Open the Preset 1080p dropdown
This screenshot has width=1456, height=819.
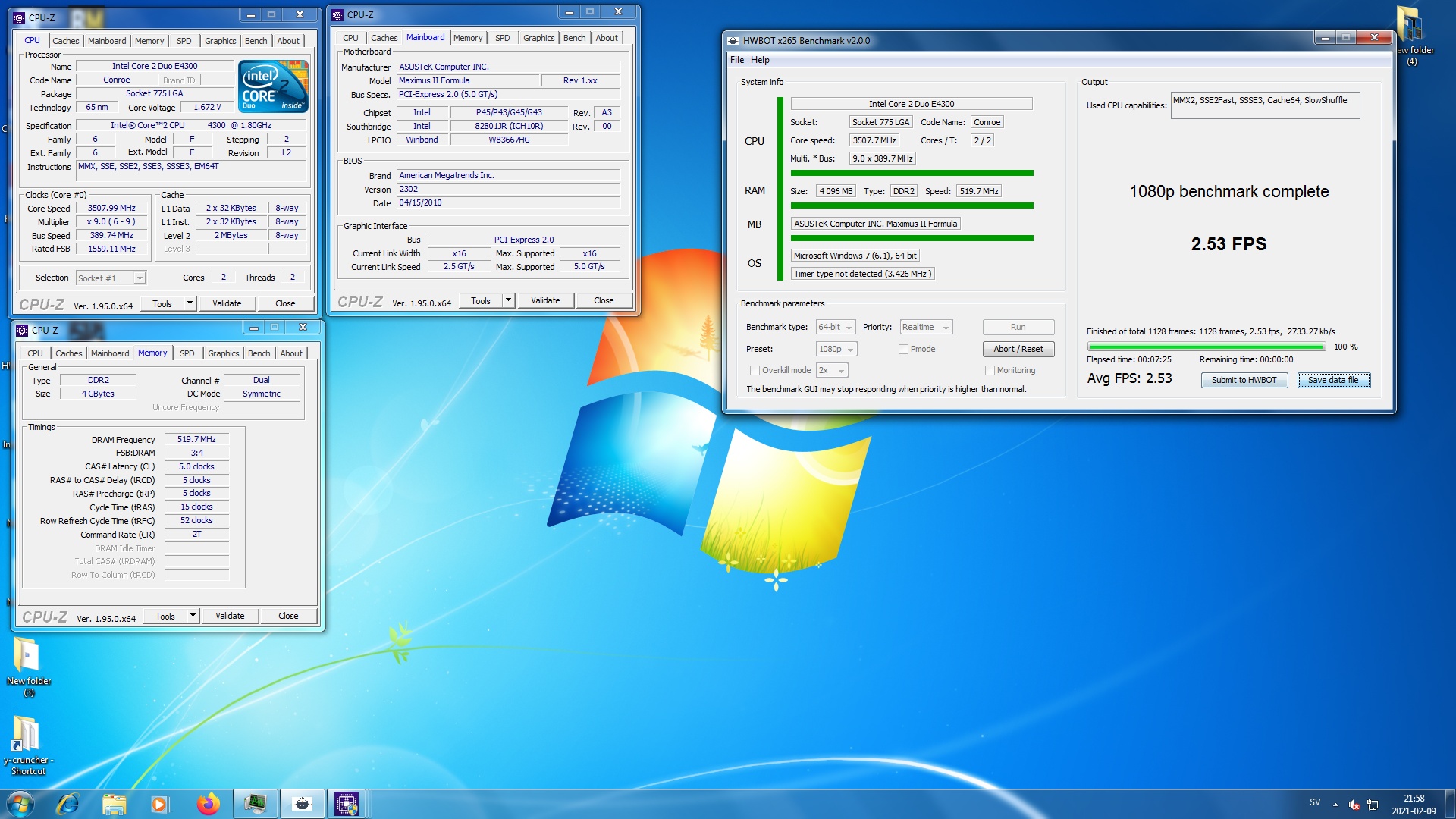point(836,350)
